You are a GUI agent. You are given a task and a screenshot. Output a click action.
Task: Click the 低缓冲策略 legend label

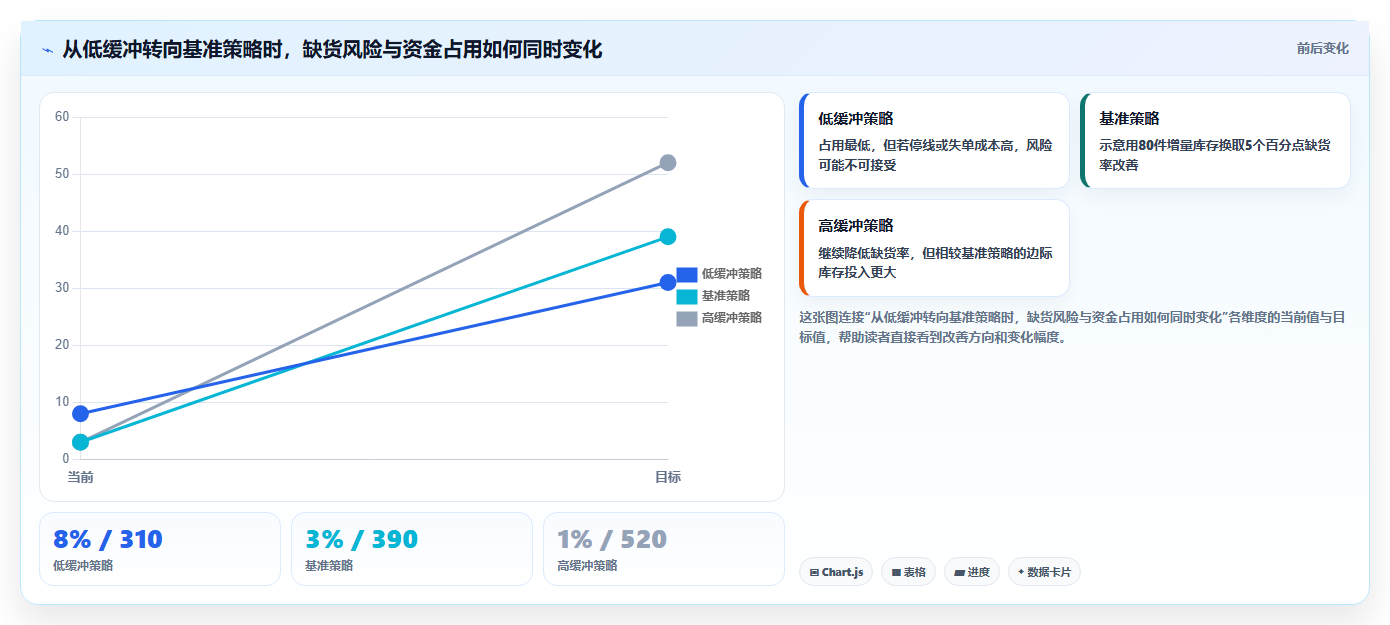732,273
